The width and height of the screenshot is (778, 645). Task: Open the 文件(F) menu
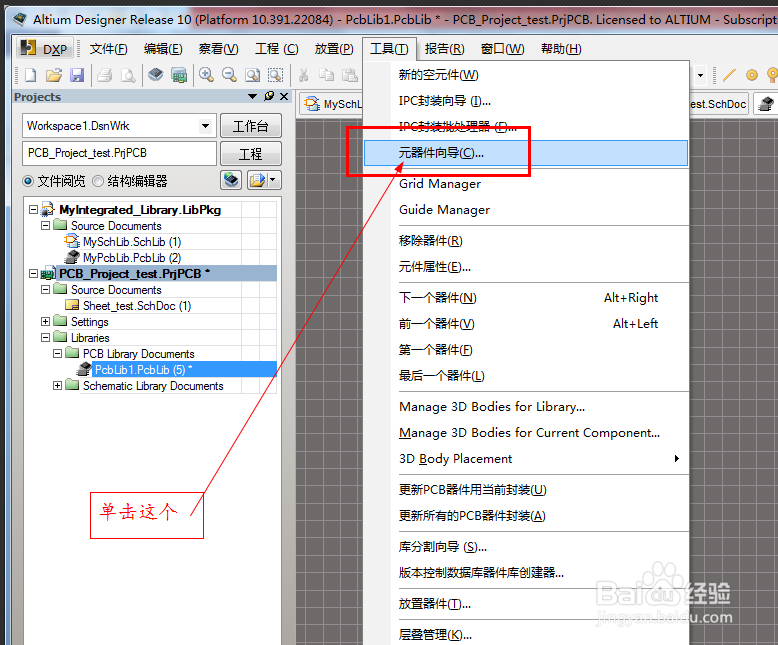(109, 49)
